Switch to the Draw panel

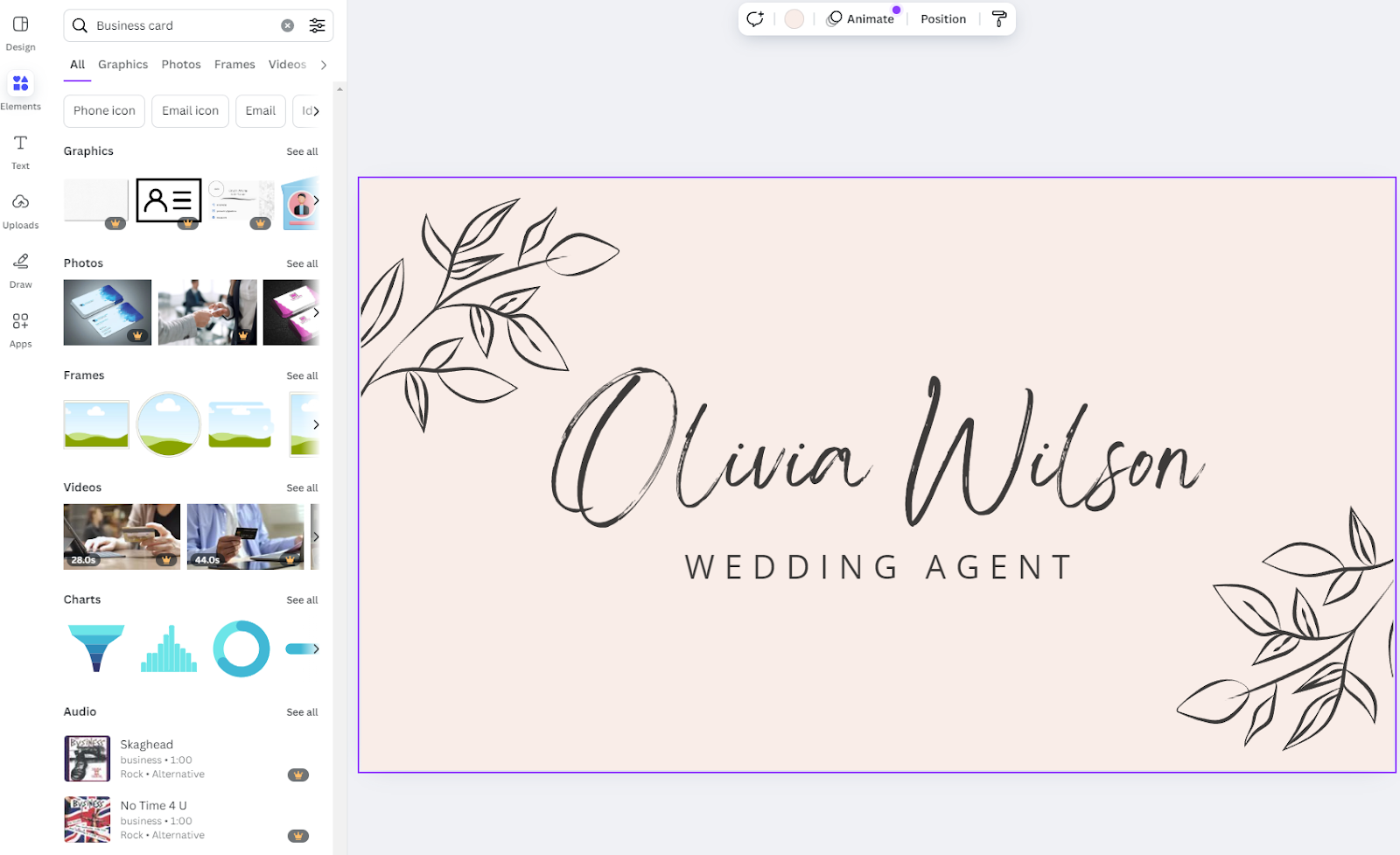tap(20, 269)
